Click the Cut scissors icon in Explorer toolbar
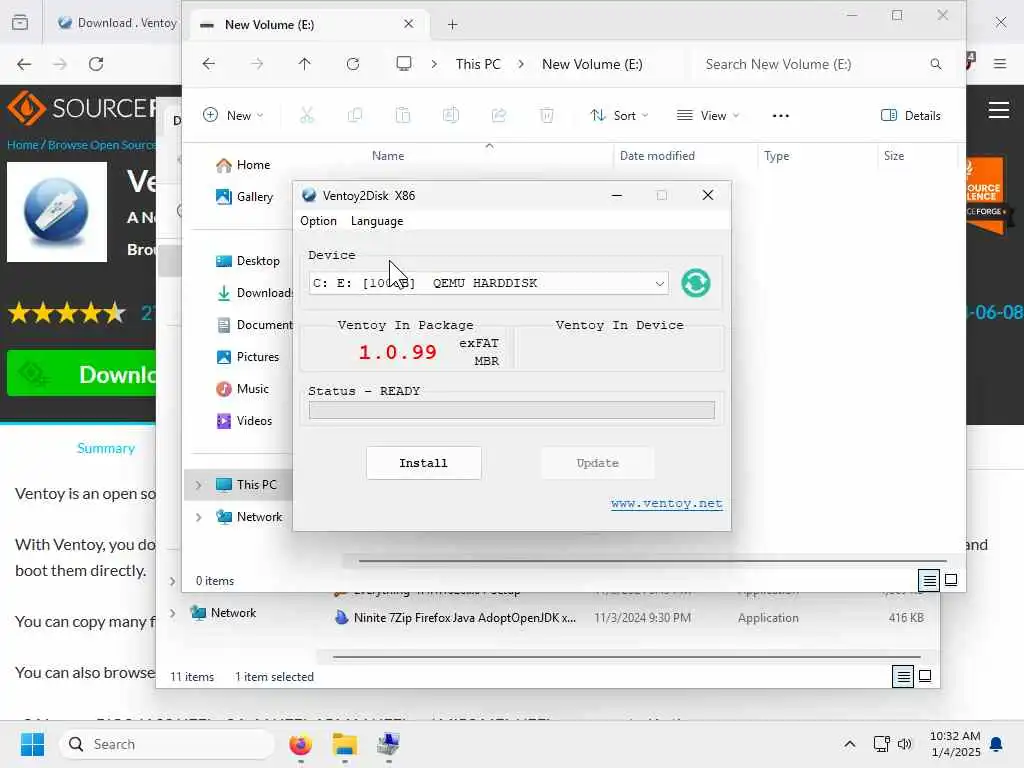 306,116
